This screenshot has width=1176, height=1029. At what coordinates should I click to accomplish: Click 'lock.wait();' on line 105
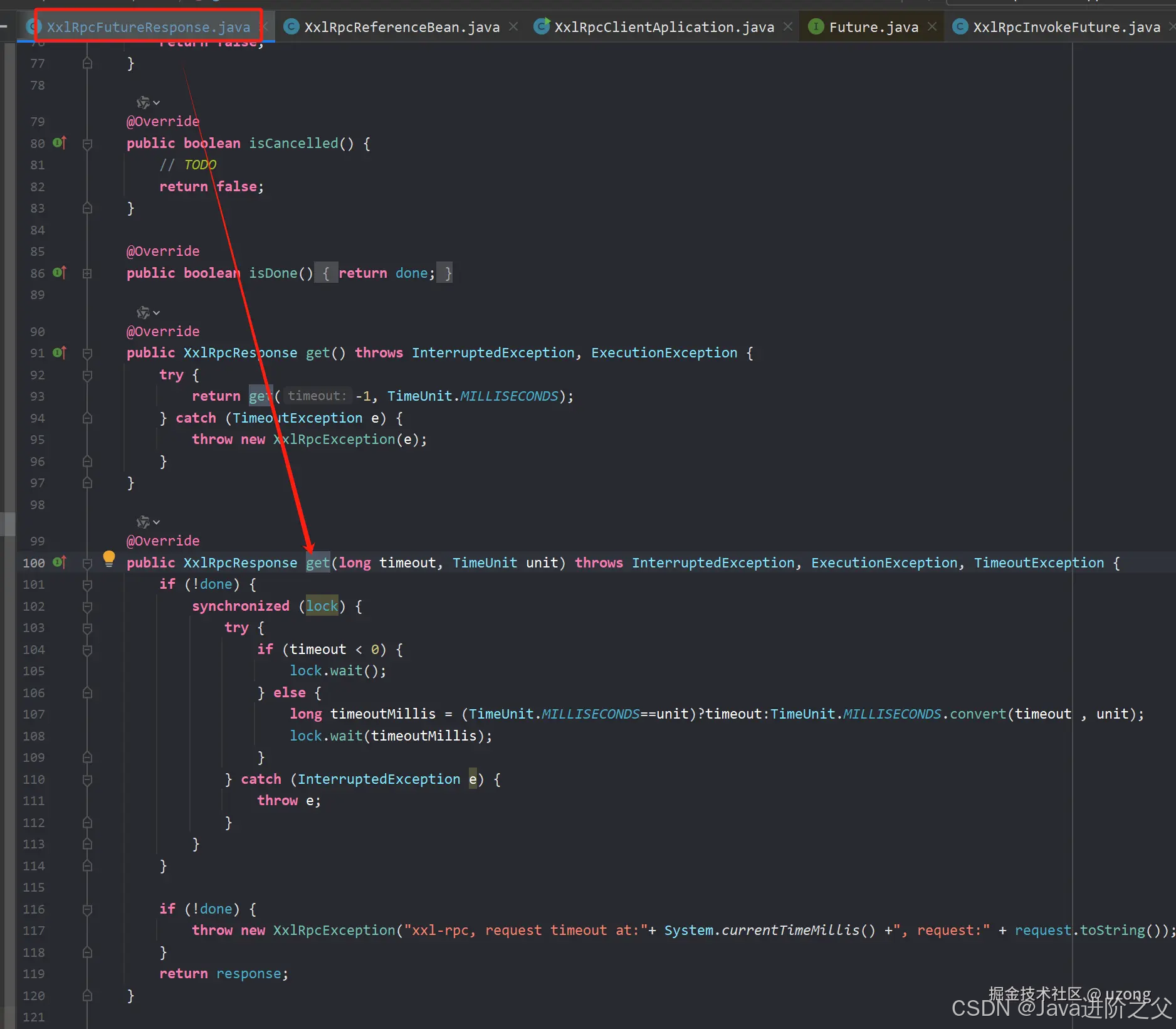(x=338, y=671)
